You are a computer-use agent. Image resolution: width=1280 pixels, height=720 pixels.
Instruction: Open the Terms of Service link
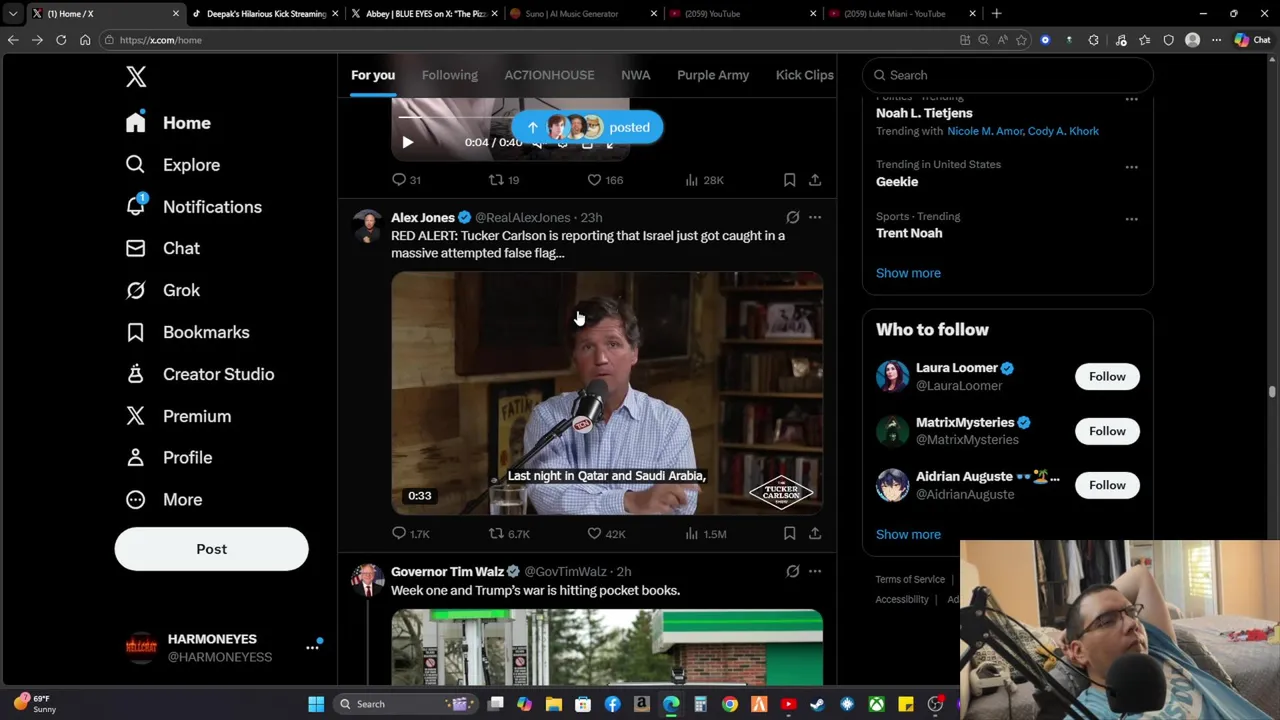910,579
